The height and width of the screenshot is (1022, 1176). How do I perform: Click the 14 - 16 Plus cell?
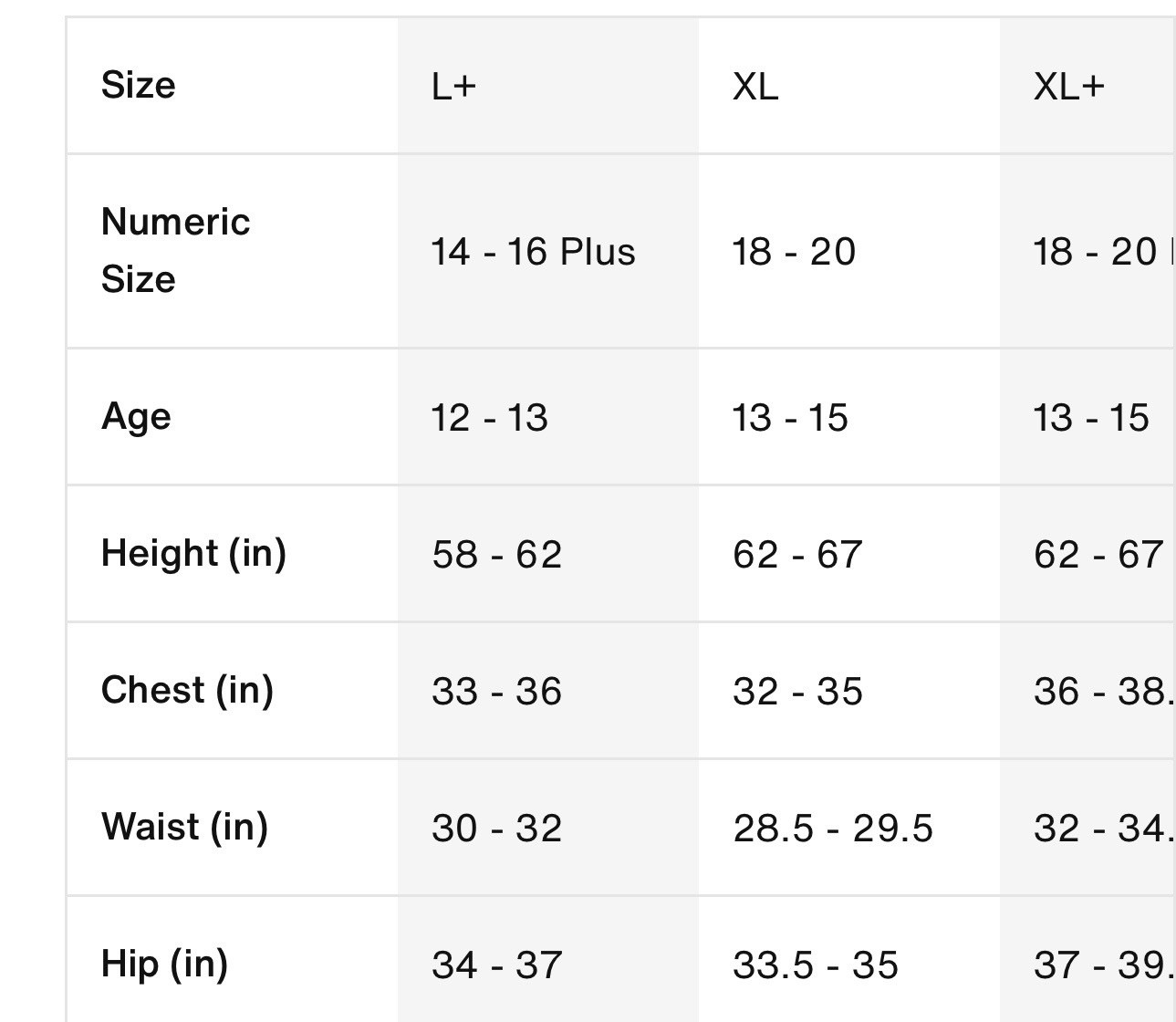(547, 251)
